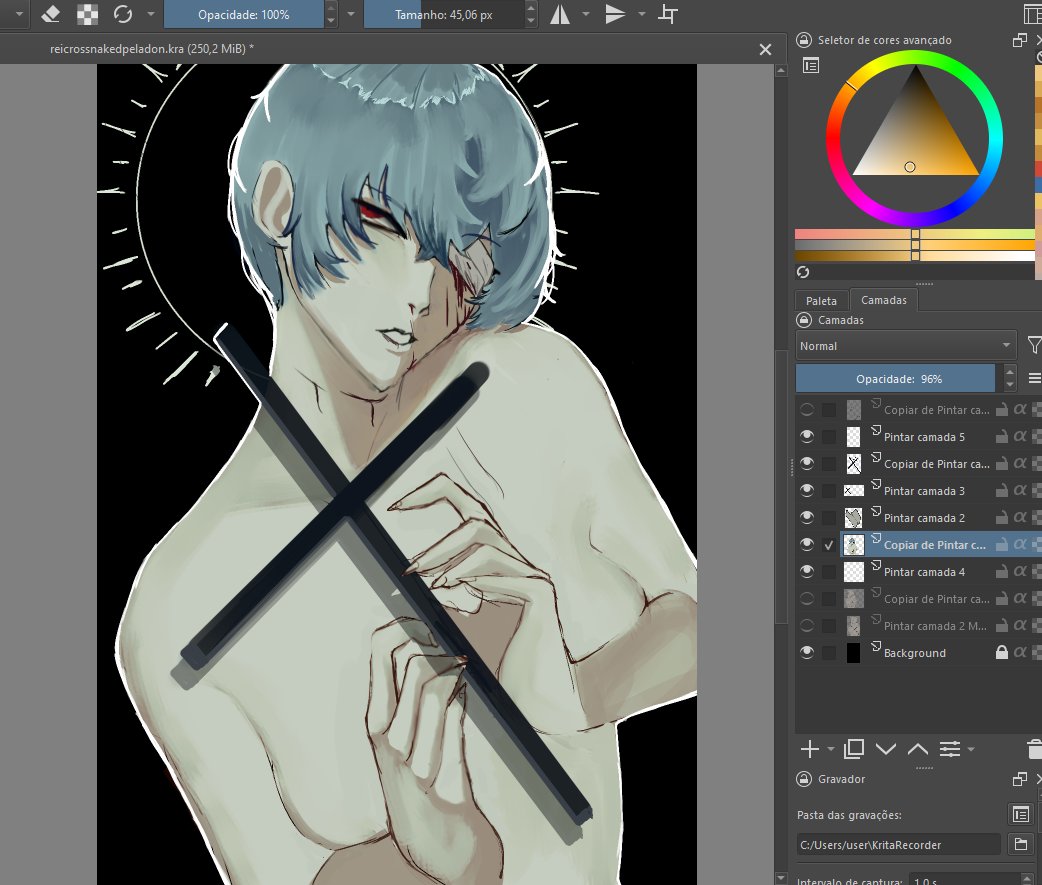Lock the Gravador docker
This screenshot has height=885, width=1042.
(x=804, y=779)
